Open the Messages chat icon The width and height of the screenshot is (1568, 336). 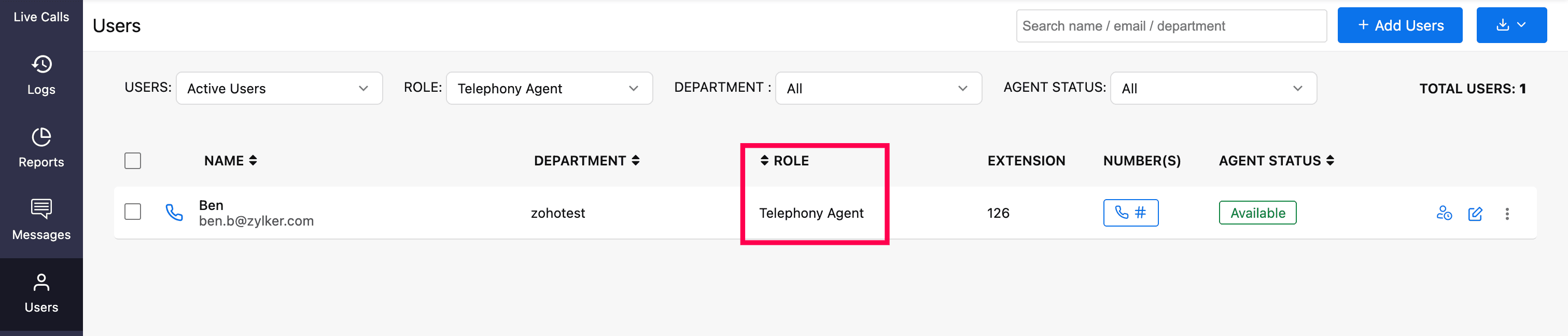pyautogui.click(x=41, y=209)
